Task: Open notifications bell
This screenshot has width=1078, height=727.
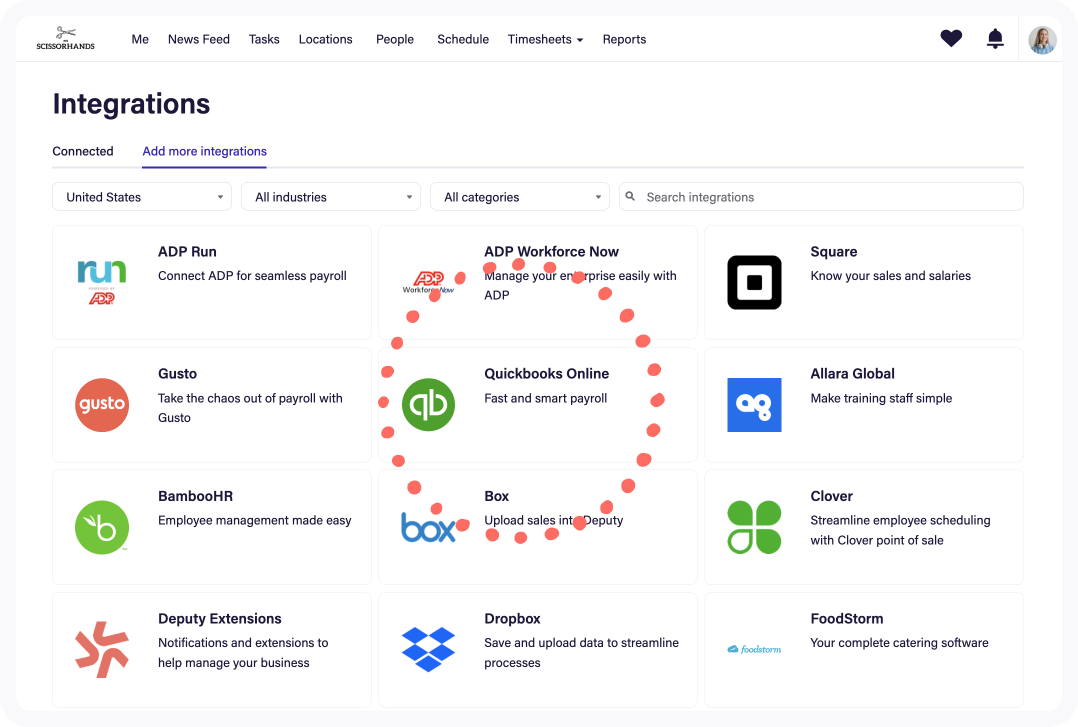Action: 995,39
